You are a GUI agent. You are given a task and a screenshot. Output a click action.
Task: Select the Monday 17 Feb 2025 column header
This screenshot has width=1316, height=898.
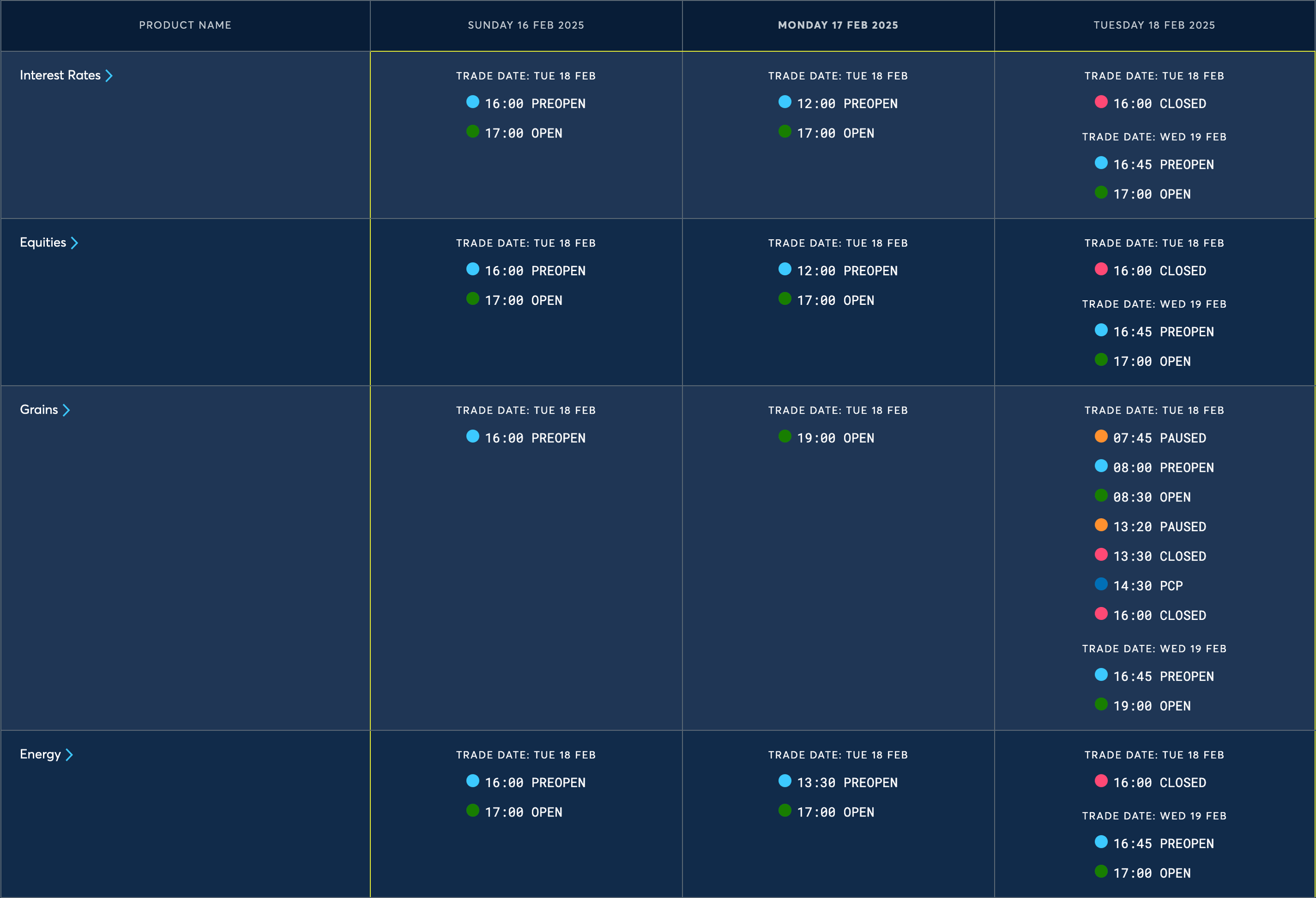point(837,25)
